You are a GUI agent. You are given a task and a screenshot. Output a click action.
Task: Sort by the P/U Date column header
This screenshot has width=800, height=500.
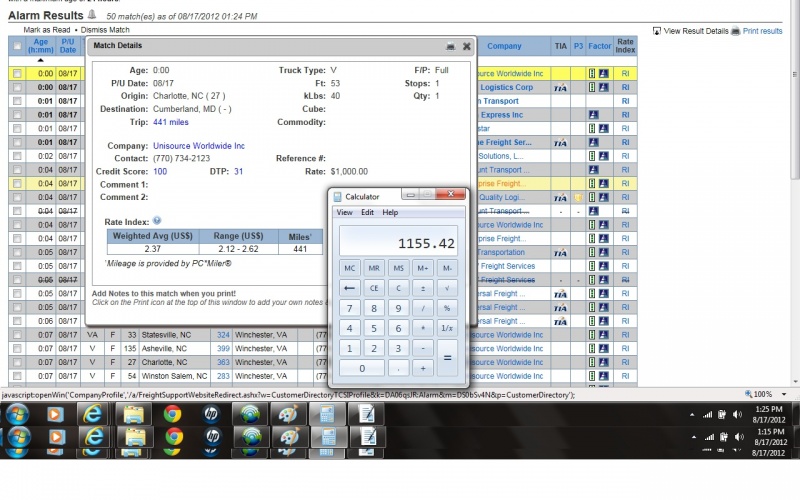tap(68, 46)
